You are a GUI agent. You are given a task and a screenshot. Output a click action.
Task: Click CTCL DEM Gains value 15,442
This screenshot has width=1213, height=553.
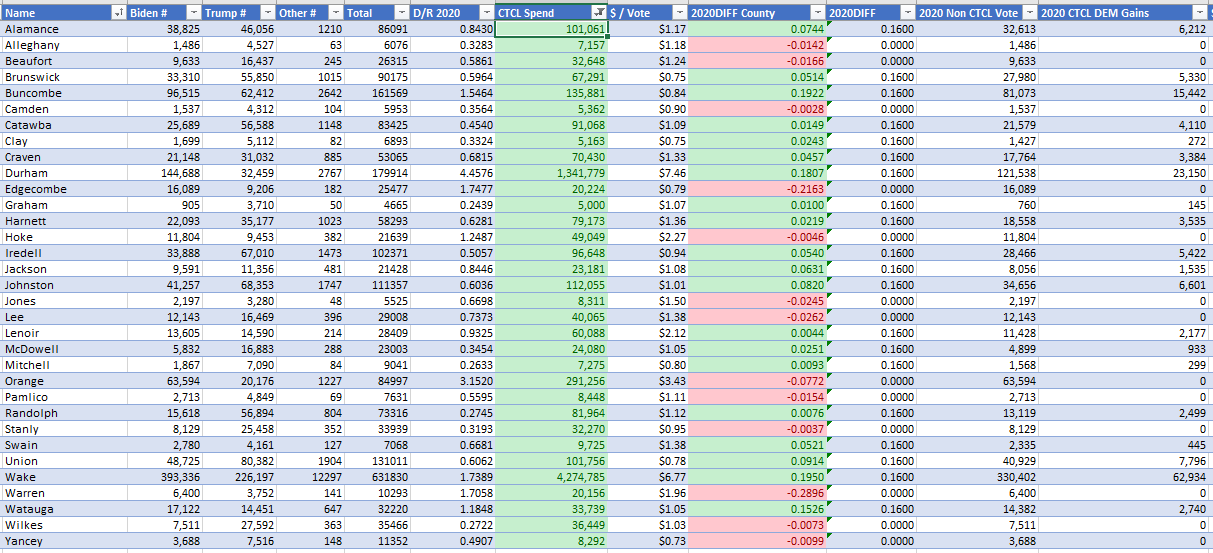(x=1189, y=93)
